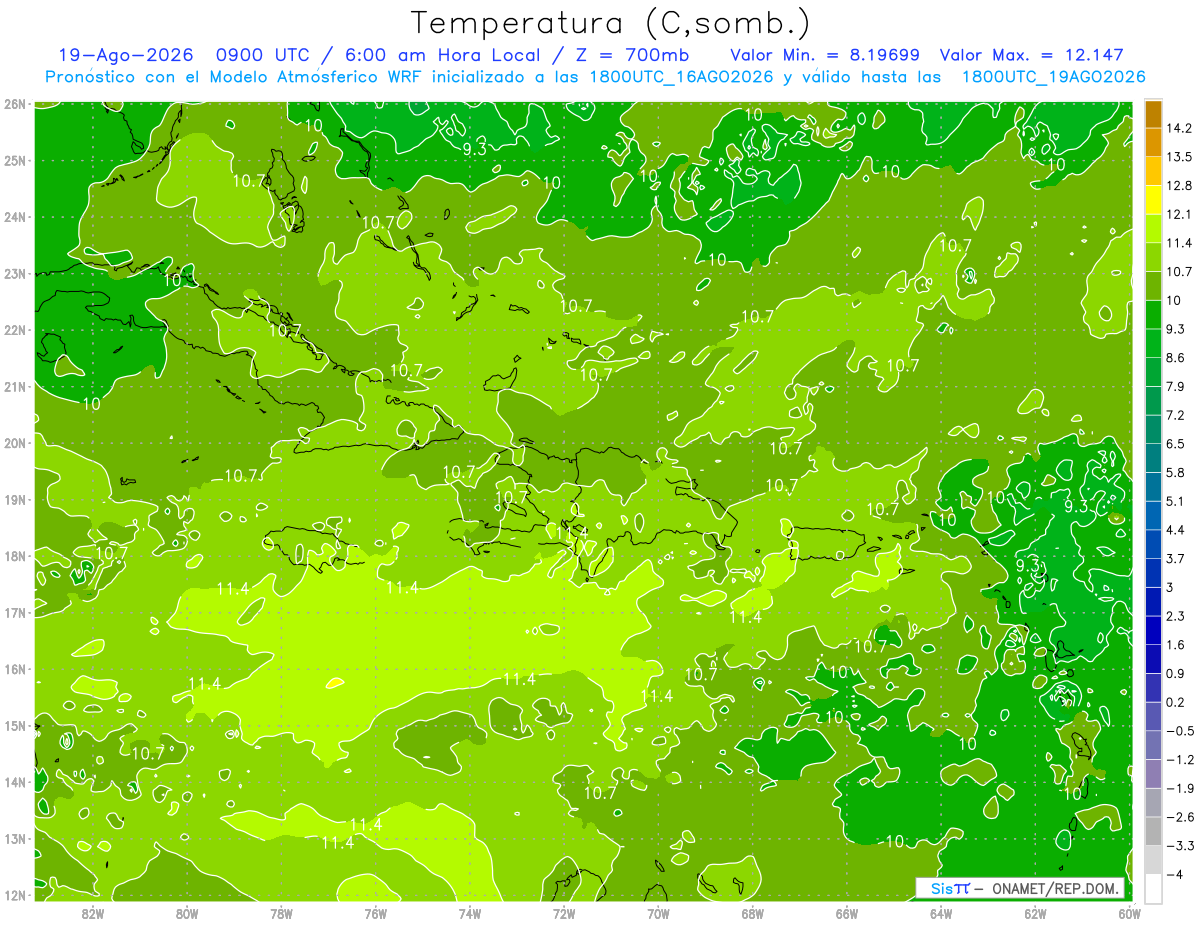The width and height of the screenshot is (1200, 927).
Task: Click the longitude axis label "66W"
Action: tap(846, 914)
